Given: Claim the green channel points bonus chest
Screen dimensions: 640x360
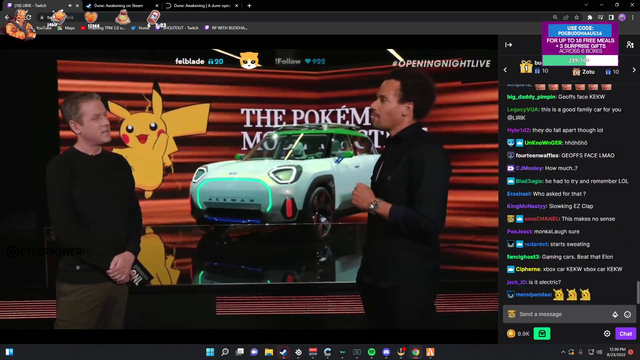Looking at the screenshot, I should click(x=542, y=333).
